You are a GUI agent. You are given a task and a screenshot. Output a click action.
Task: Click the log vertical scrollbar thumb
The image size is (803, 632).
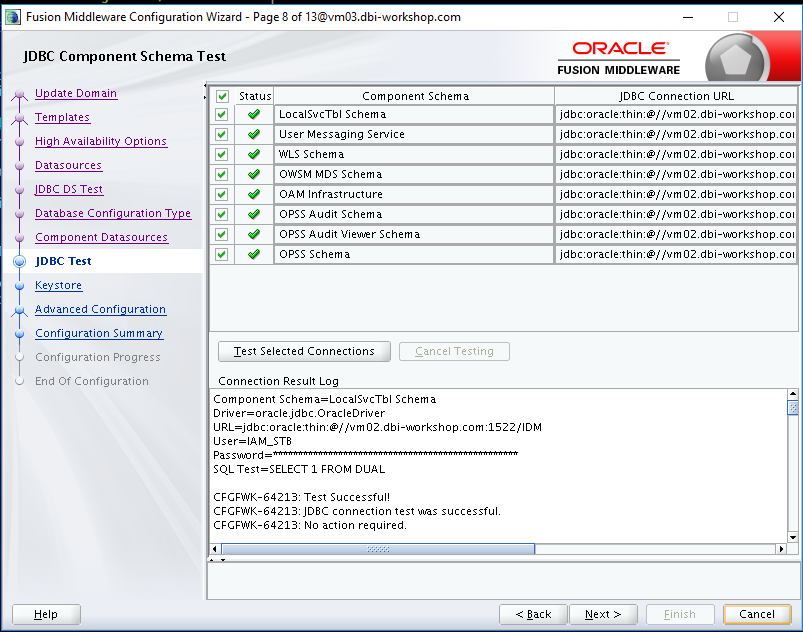pos(793,408)
